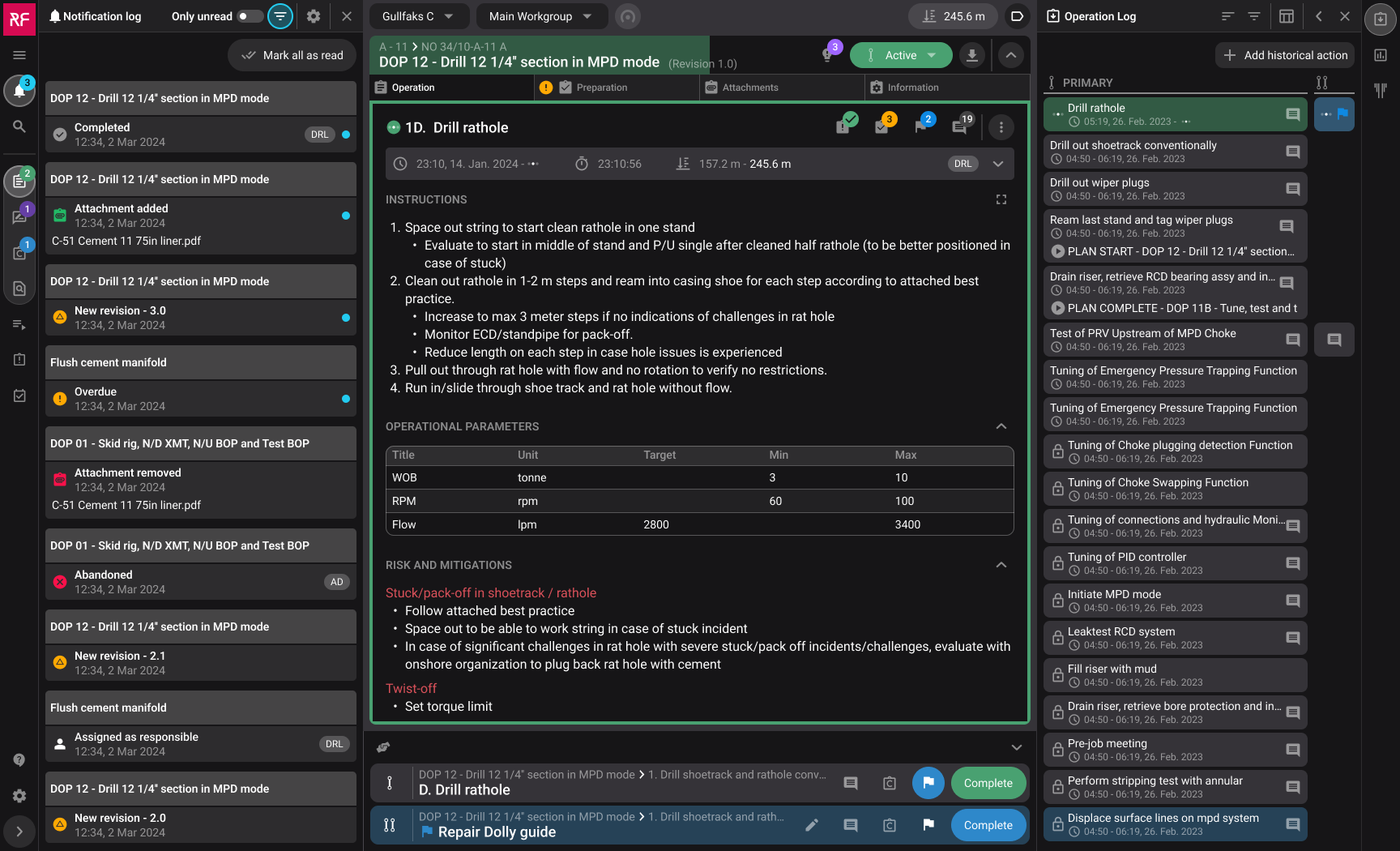The image size is (1400, 851).
Task: Collapse the Operational Parameters section
Action: (1001, 426)
